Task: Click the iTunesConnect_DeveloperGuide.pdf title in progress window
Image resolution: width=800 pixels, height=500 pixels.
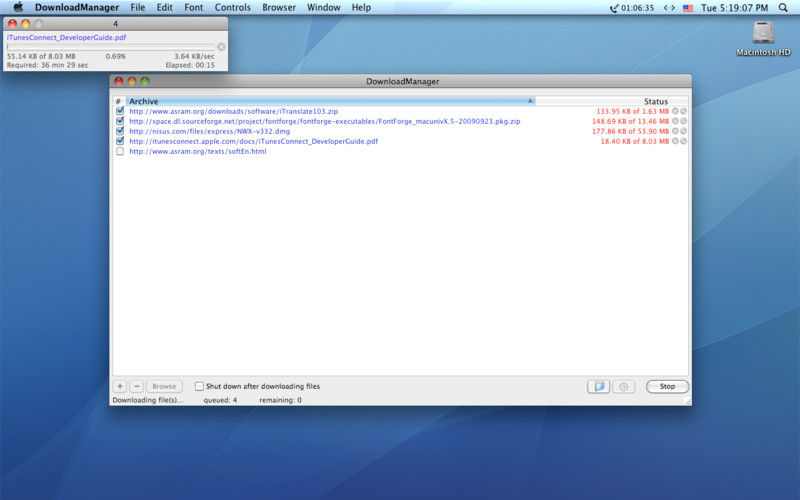Action: coord(66,37)
